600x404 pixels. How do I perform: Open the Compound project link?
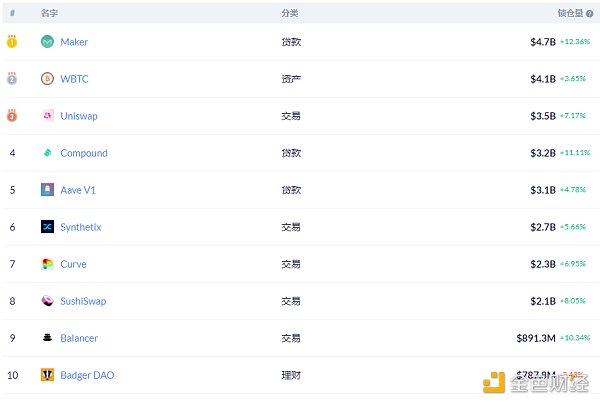coord(84,153)
